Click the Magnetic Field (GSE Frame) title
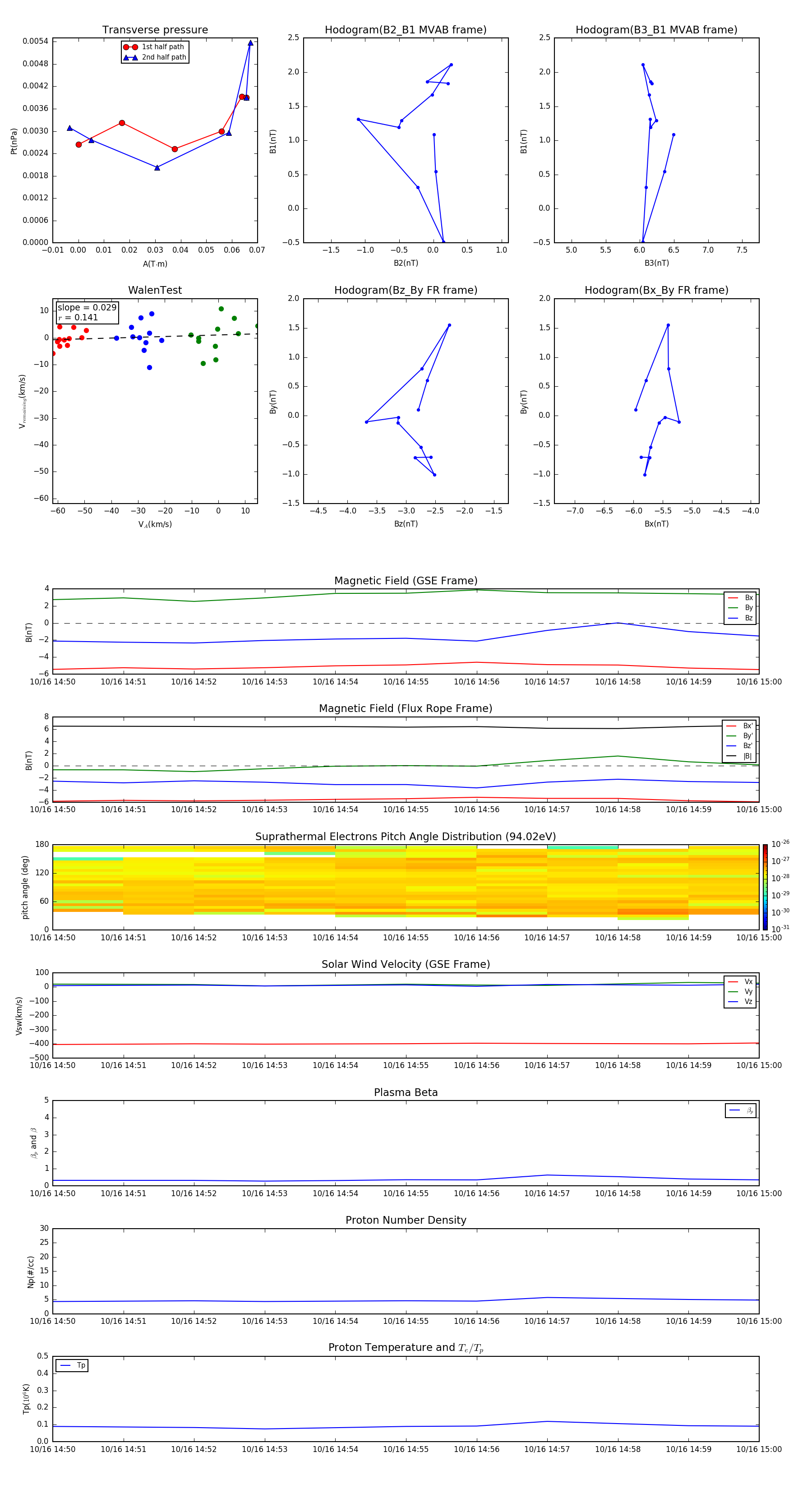812x1489 pixels. (x=406, y=581)
